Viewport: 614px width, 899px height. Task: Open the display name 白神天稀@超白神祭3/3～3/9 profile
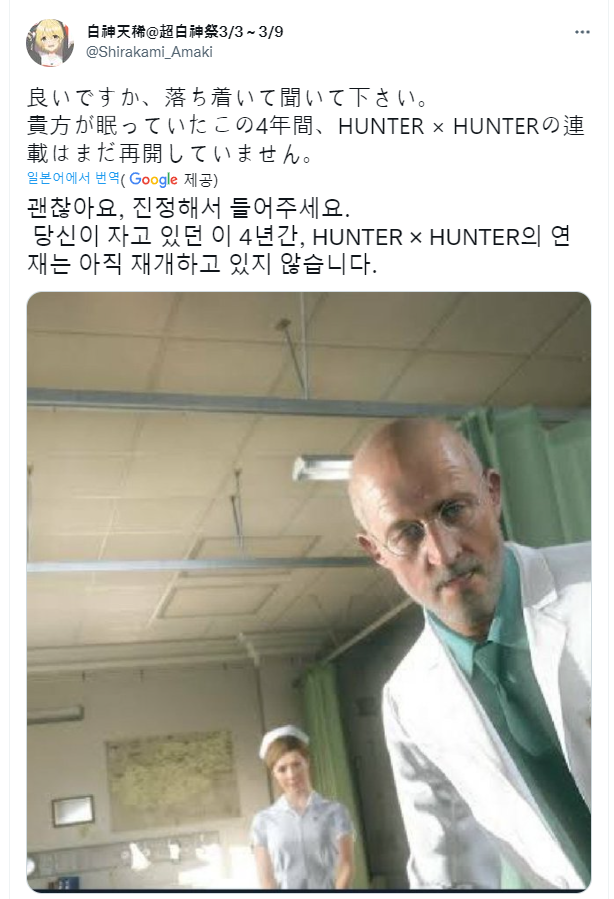coord(185,32)
